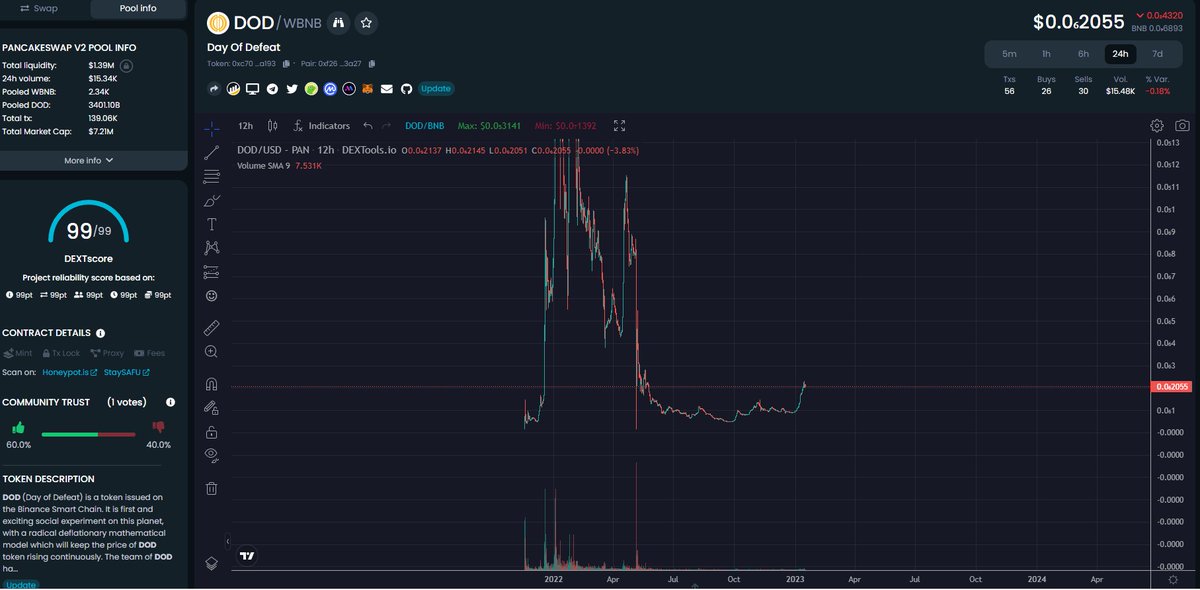Change the candle chart style
Screen dimensions: 1200x590
273,126
